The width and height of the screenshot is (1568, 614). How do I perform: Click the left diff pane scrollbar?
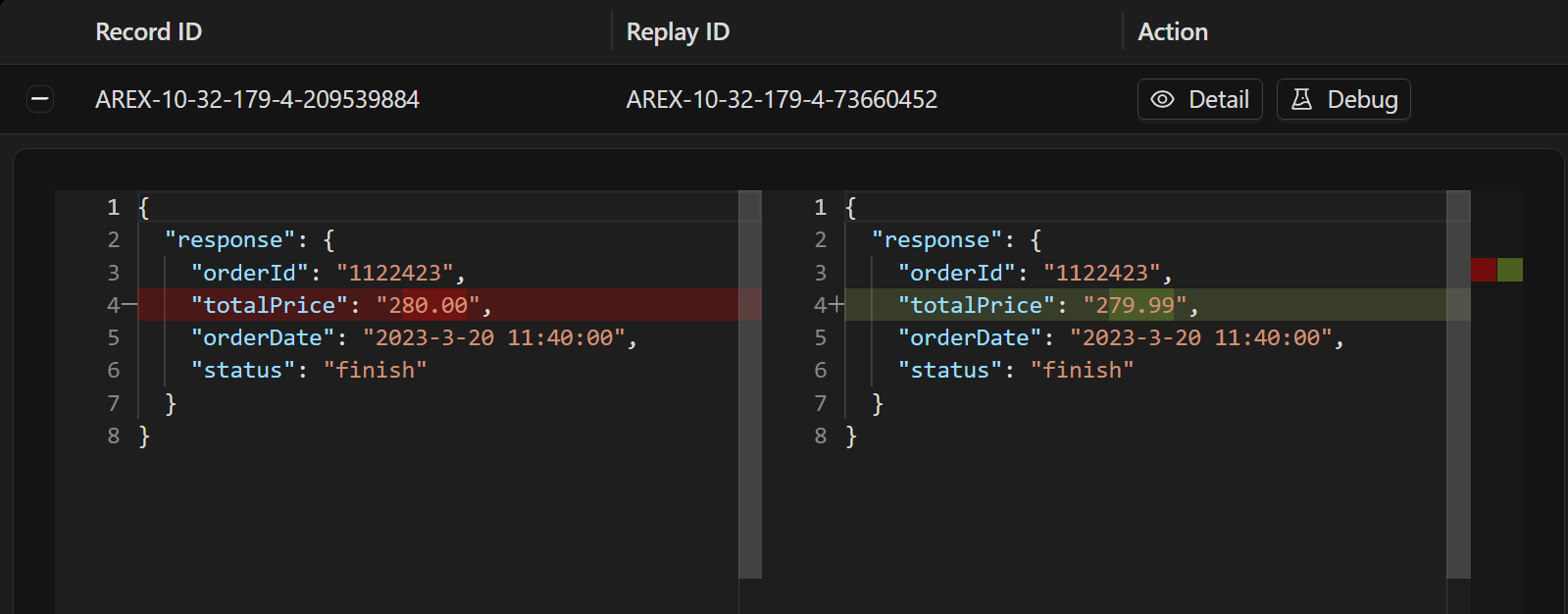750,384
